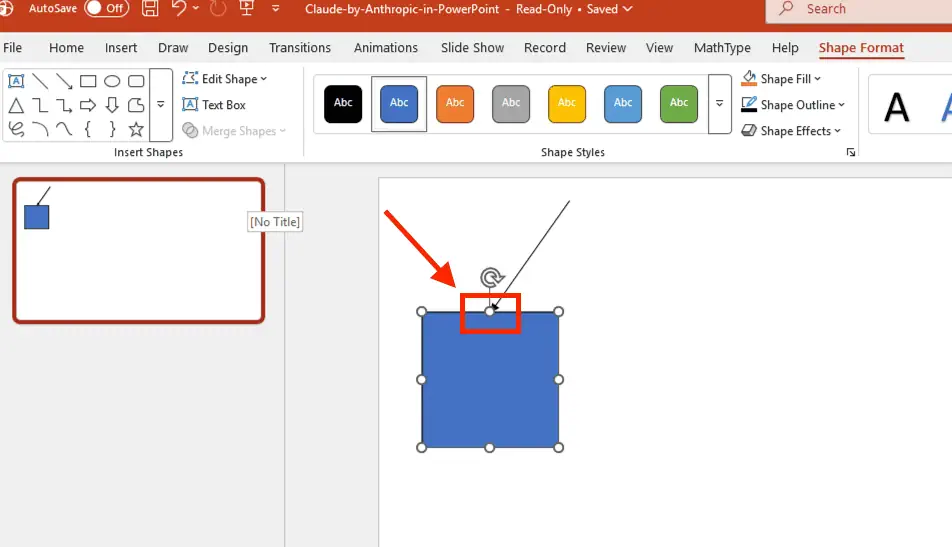Select slide 1 thumbnail in panel
The height and width of the screenshot is (547, 952).
pos(139,251)
